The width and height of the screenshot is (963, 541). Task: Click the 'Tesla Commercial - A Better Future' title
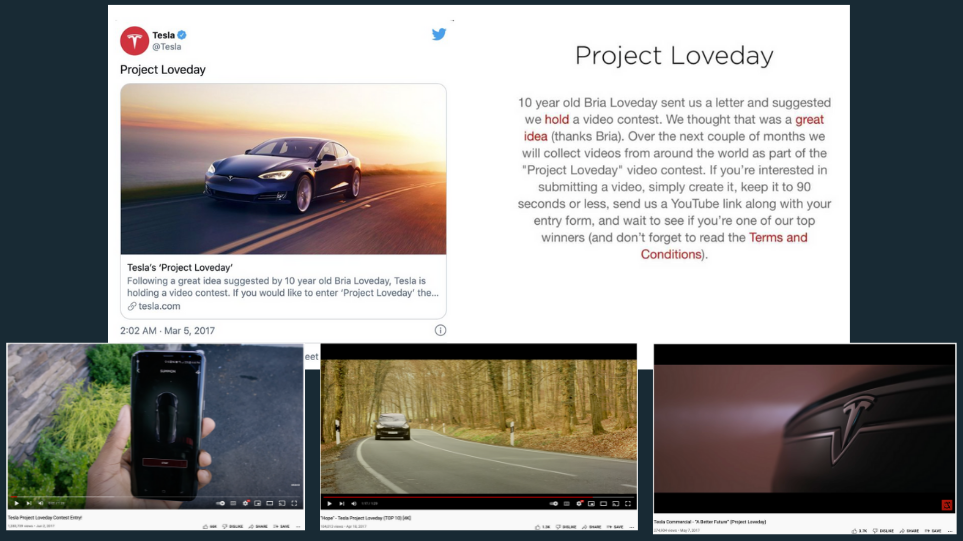click(x=710, y=521)
